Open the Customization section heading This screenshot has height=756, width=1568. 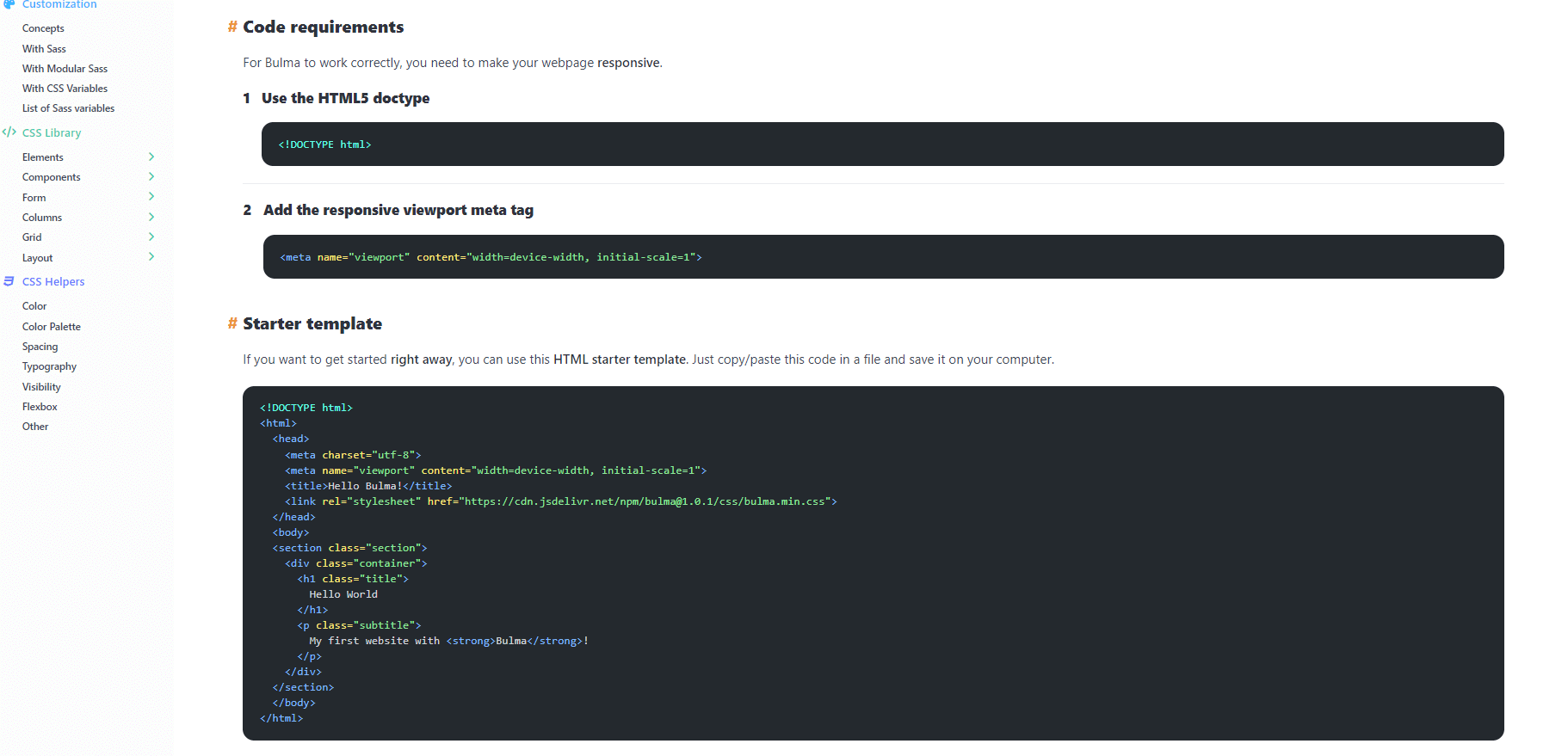(59, 4)
